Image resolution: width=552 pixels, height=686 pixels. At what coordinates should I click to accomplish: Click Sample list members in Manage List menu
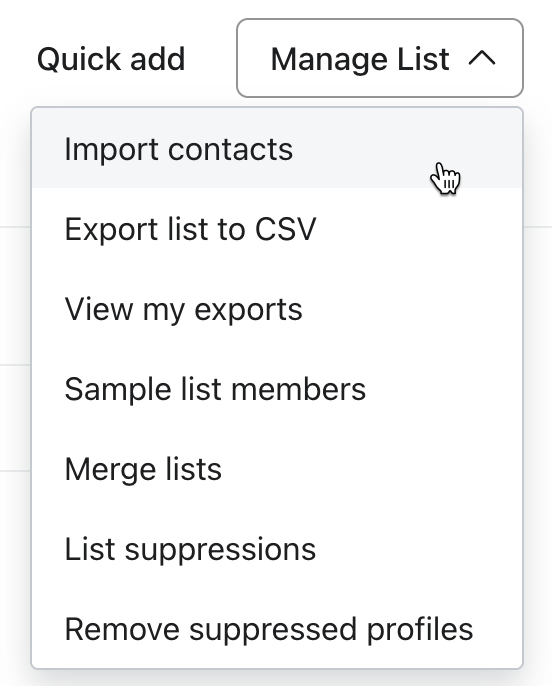pos(277,389)
